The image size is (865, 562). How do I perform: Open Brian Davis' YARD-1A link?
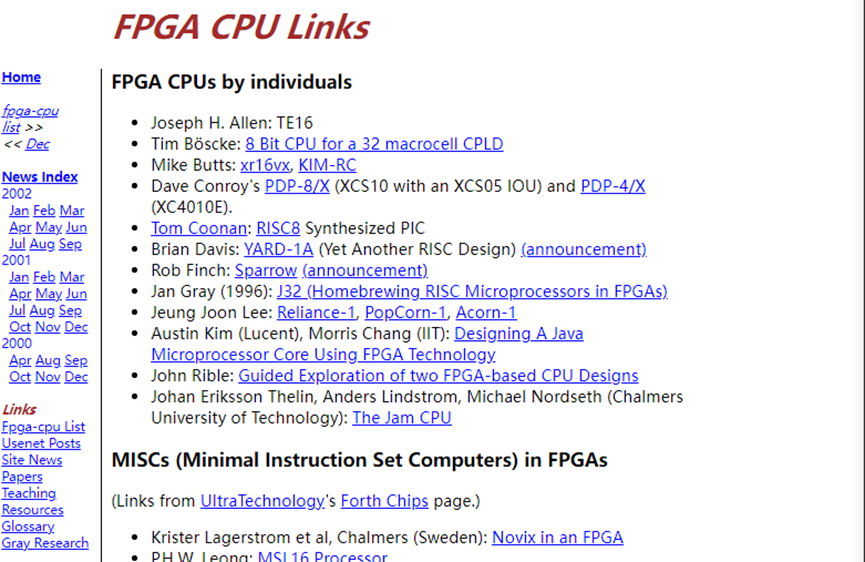279,249
